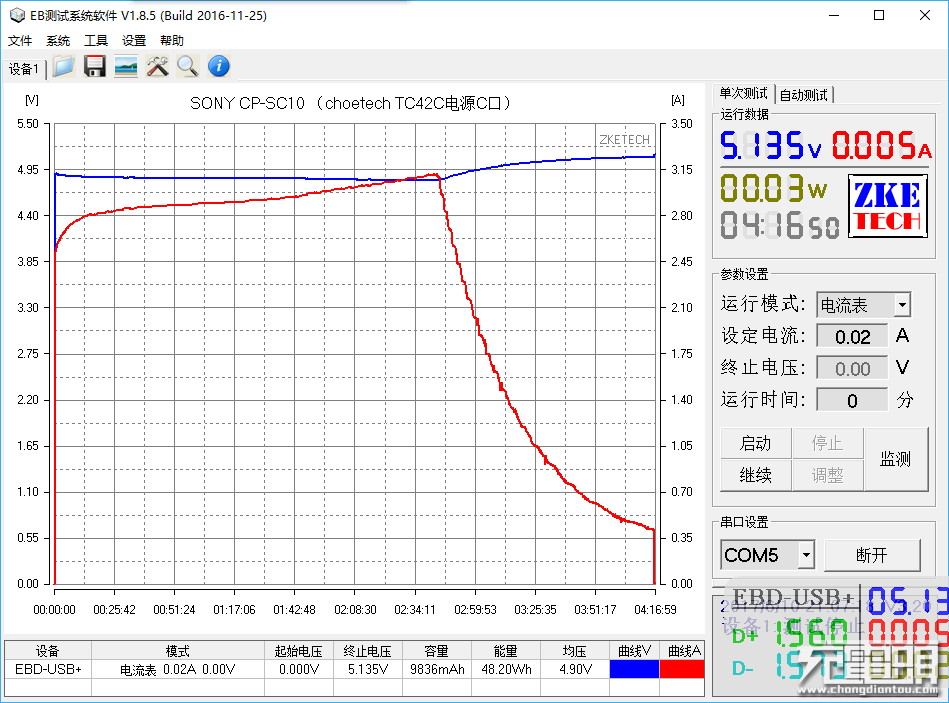
Task: Click the blue 曲线V color swatch
Action: 634,669
